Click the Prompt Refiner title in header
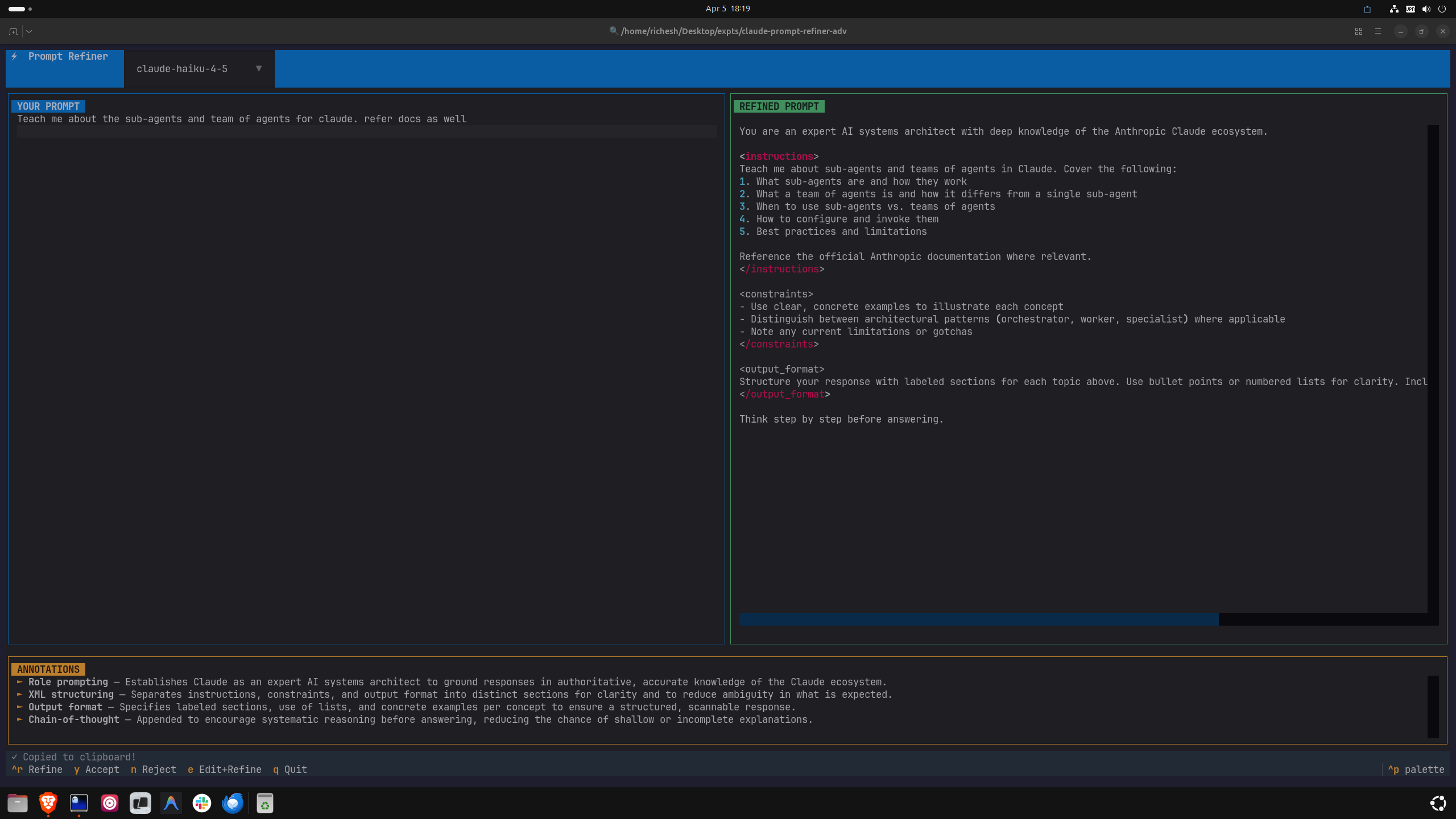 (68, 56)
